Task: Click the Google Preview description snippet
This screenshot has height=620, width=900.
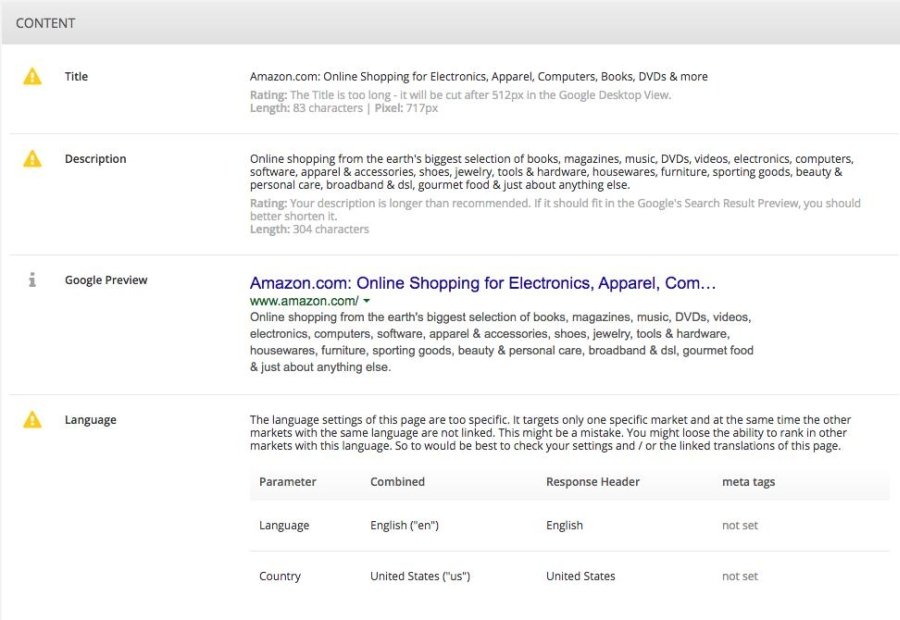Action: click(502, 342)
